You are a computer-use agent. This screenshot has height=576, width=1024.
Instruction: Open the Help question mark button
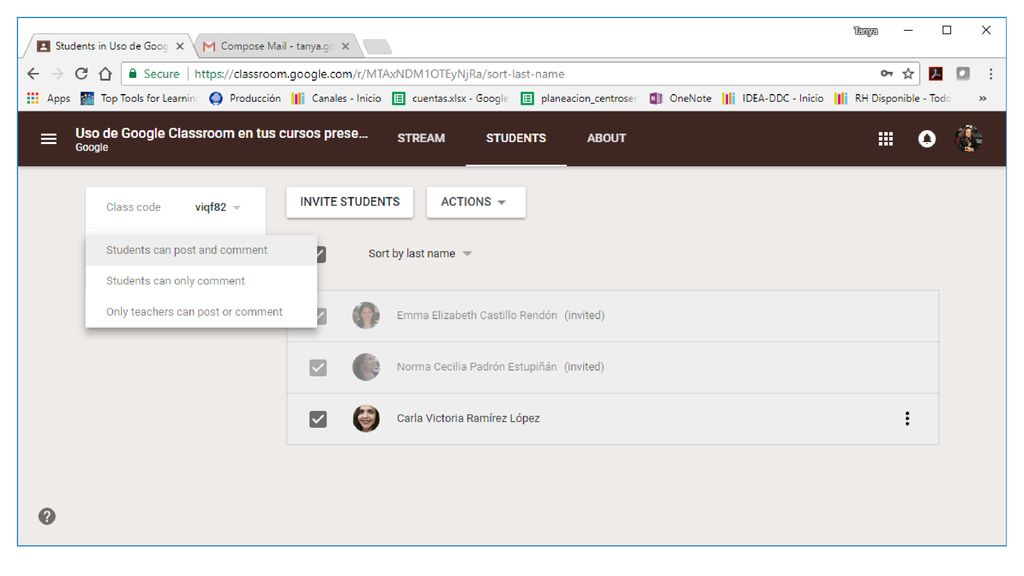pyautogui.click(x=47, y=517)
